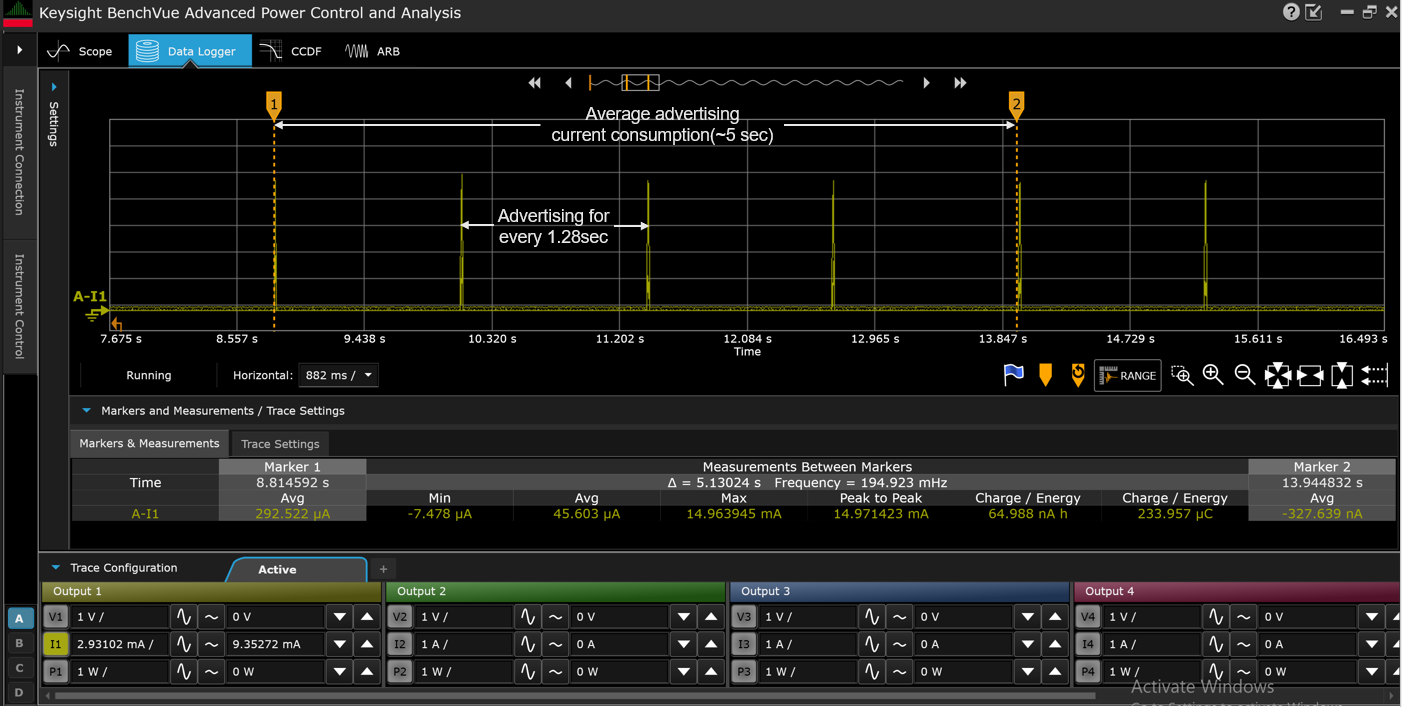
Task: Click the zoom in magnifier icon
Action: 1213,375
